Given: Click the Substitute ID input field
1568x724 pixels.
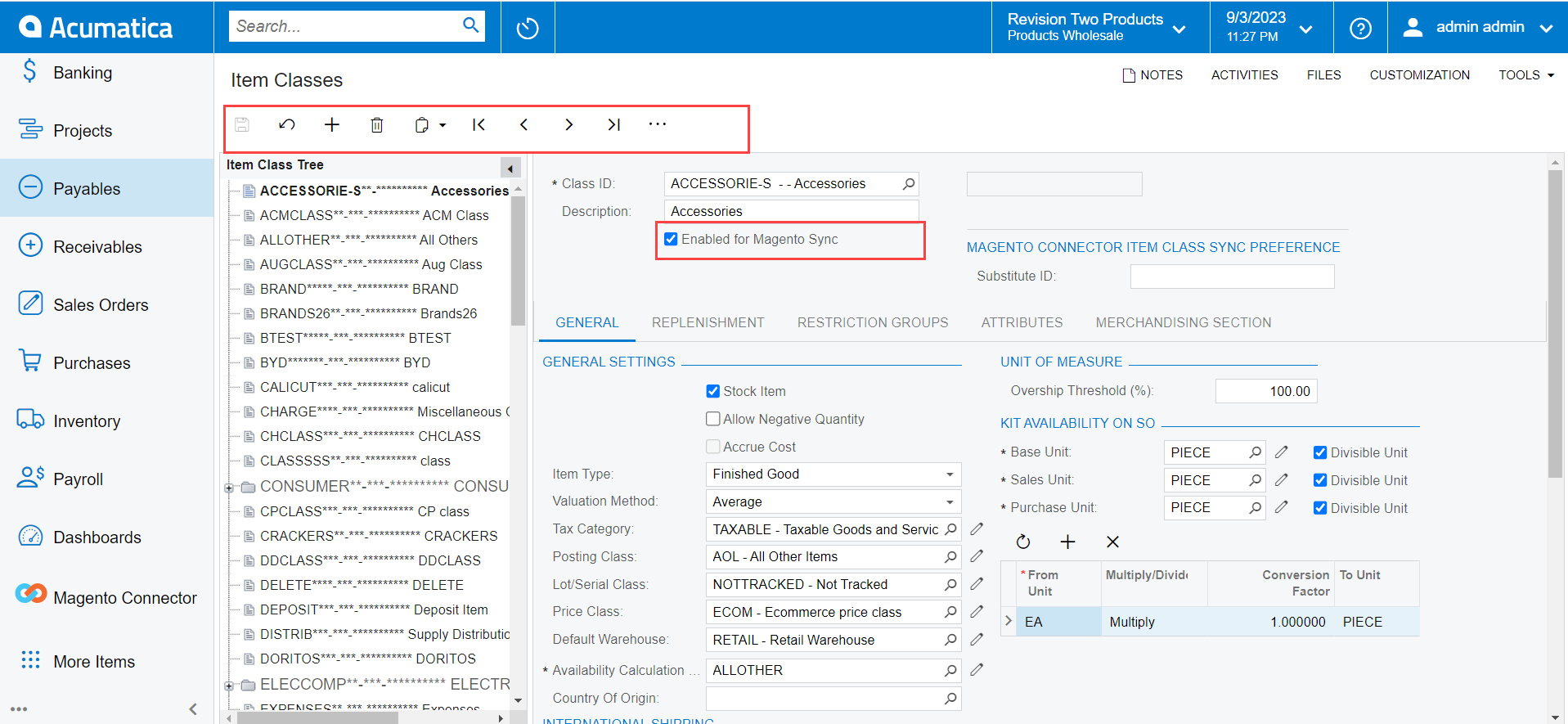Looking at the screenshot, I should coord(1232,277).
